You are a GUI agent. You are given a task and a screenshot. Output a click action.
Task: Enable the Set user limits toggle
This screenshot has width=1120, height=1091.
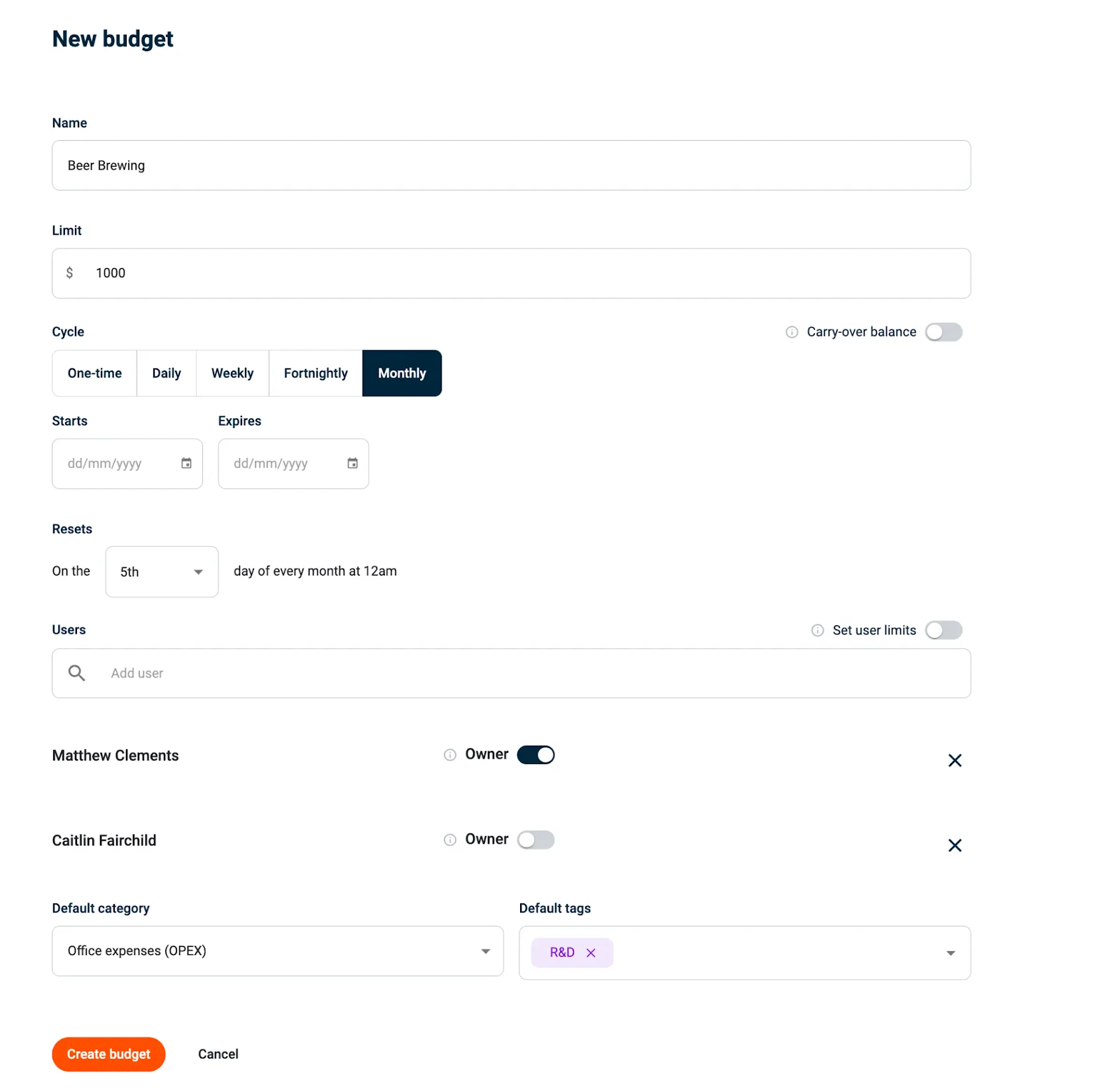pos(944,630)
